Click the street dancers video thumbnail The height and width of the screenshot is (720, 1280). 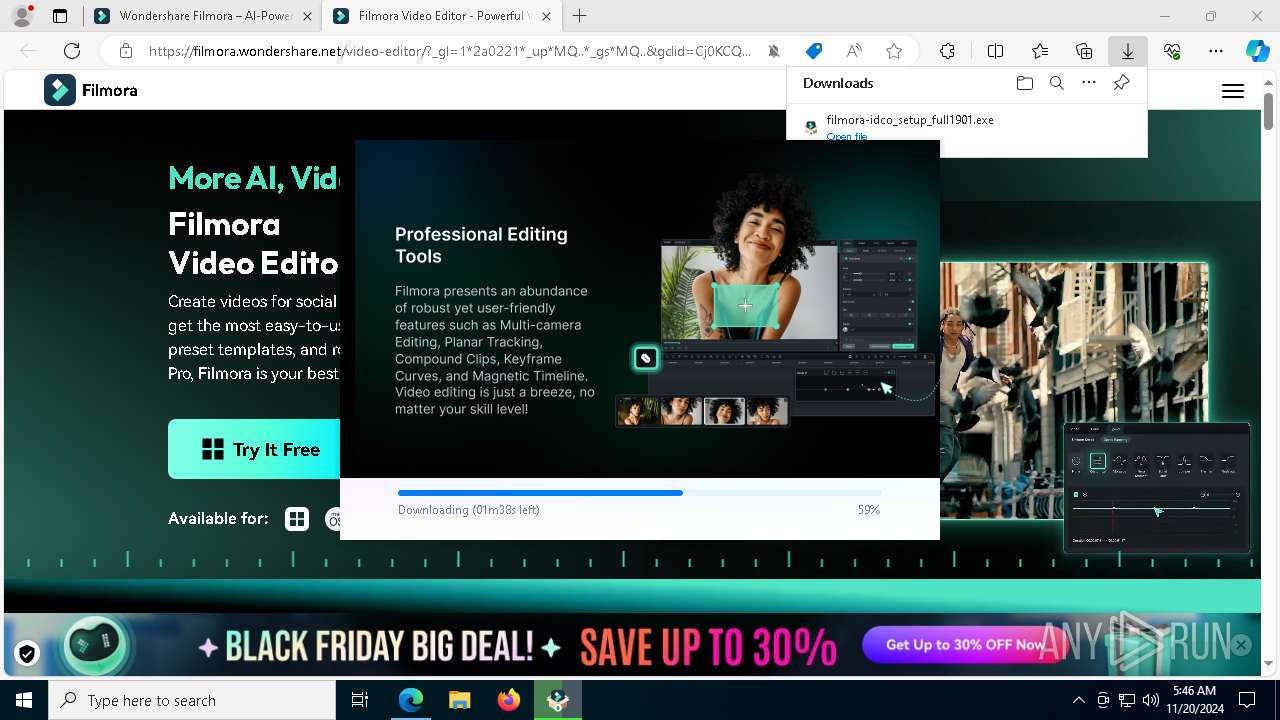(x=1074, y=390)
